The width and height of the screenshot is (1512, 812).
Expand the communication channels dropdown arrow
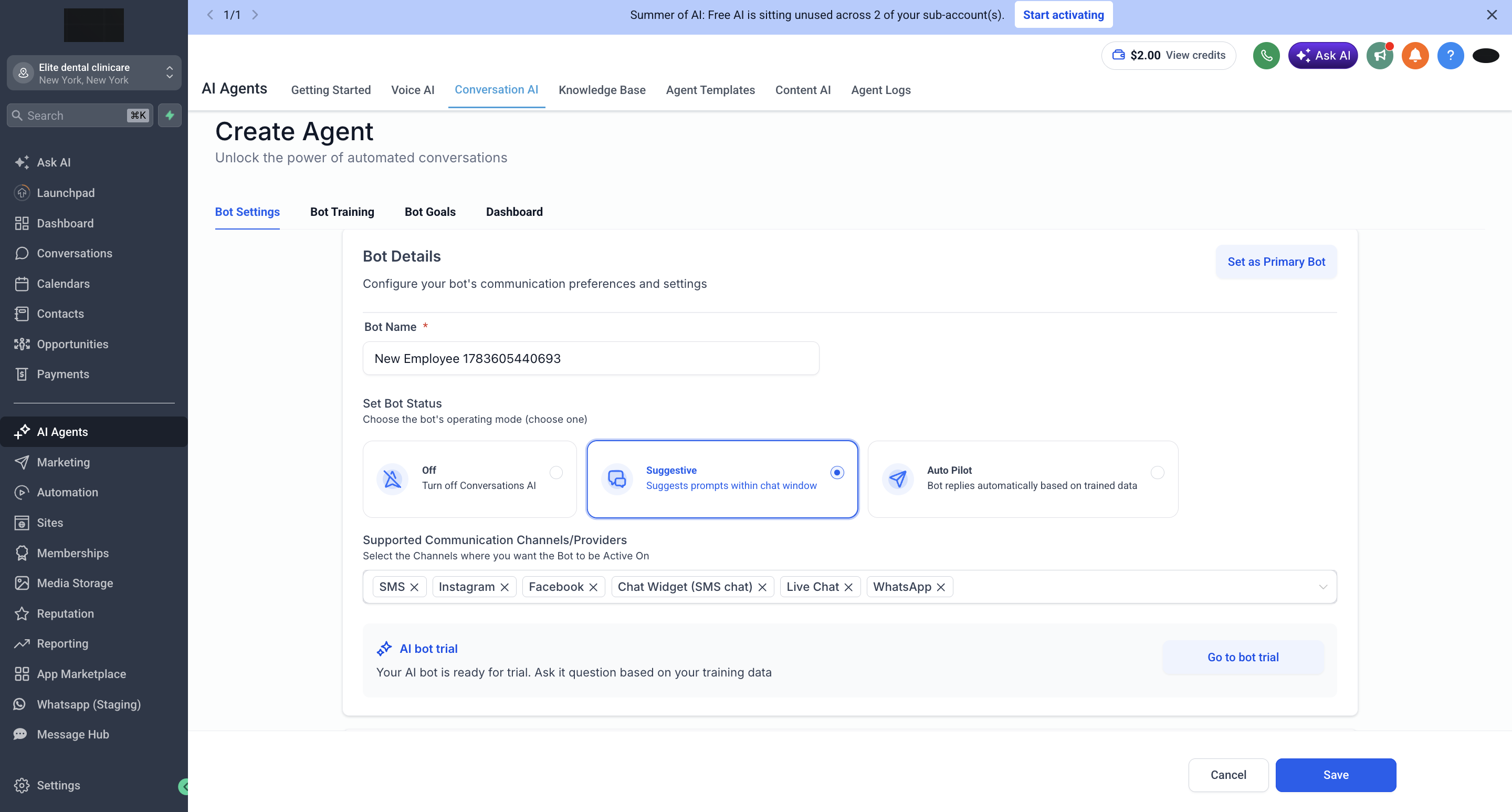(1323, 587)
